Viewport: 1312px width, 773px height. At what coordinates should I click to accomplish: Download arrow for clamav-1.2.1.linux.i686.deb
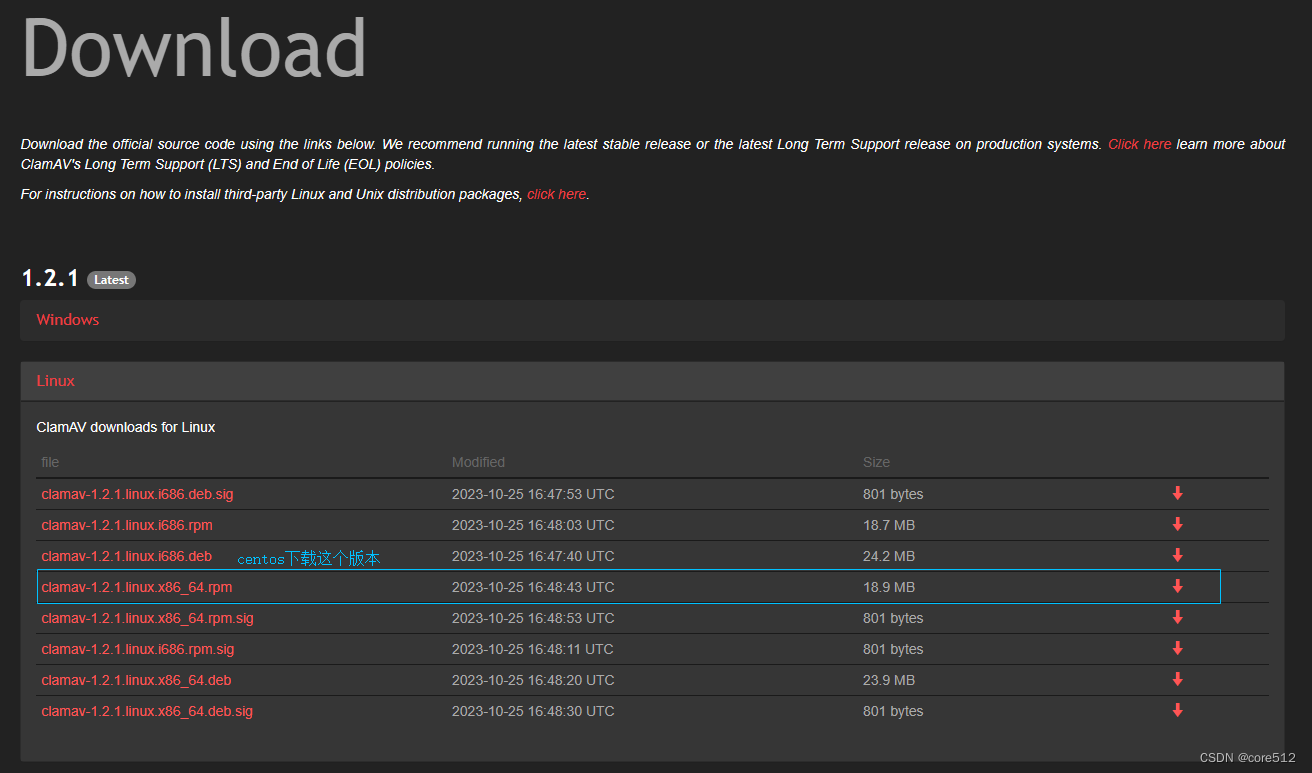1178,555
